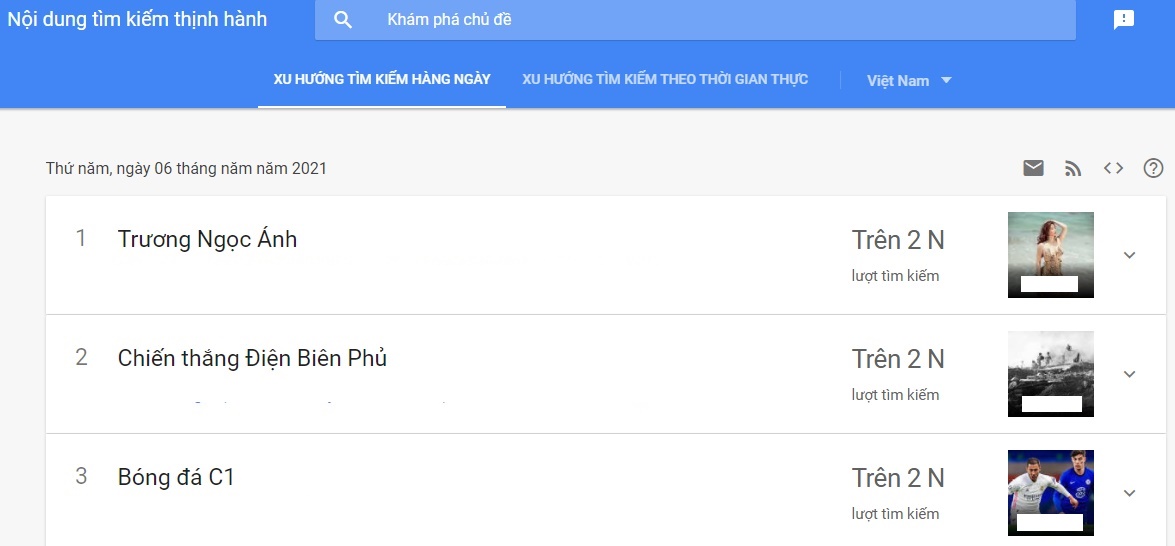
Task: Open the Việt Nam country dropdown
Action: [x=909, y=80]
